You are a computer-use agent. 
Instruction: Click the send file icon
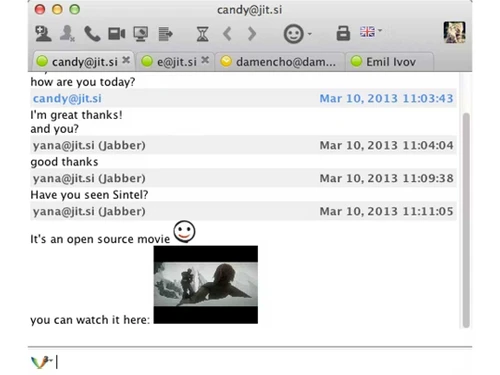point(165,34)
